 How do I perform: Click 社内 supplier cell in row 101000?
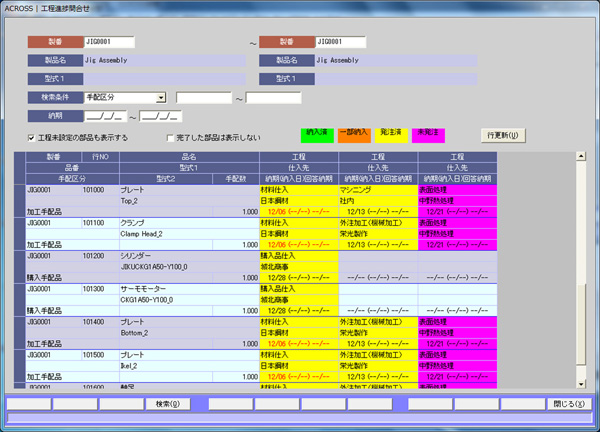(x=378, y=201)
